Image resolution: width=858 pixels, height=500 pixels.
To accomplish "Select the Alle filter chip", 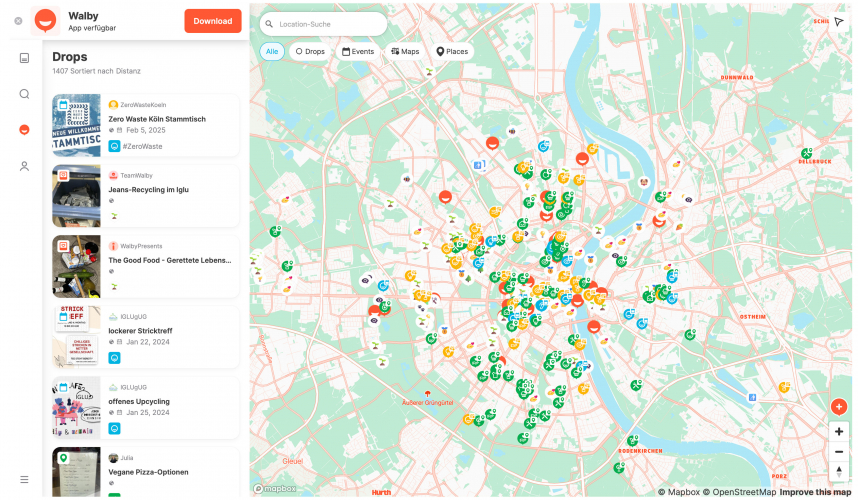I will coord(272,51).
